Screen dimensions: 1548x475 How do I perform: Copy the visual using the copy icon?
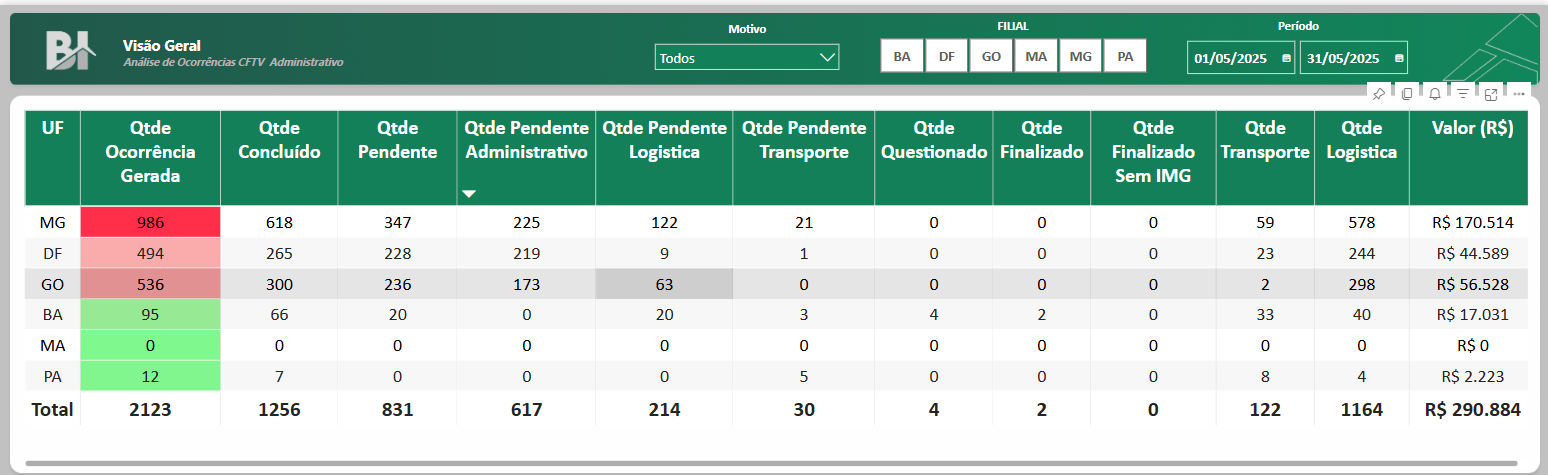click(x=1407, y=94)
